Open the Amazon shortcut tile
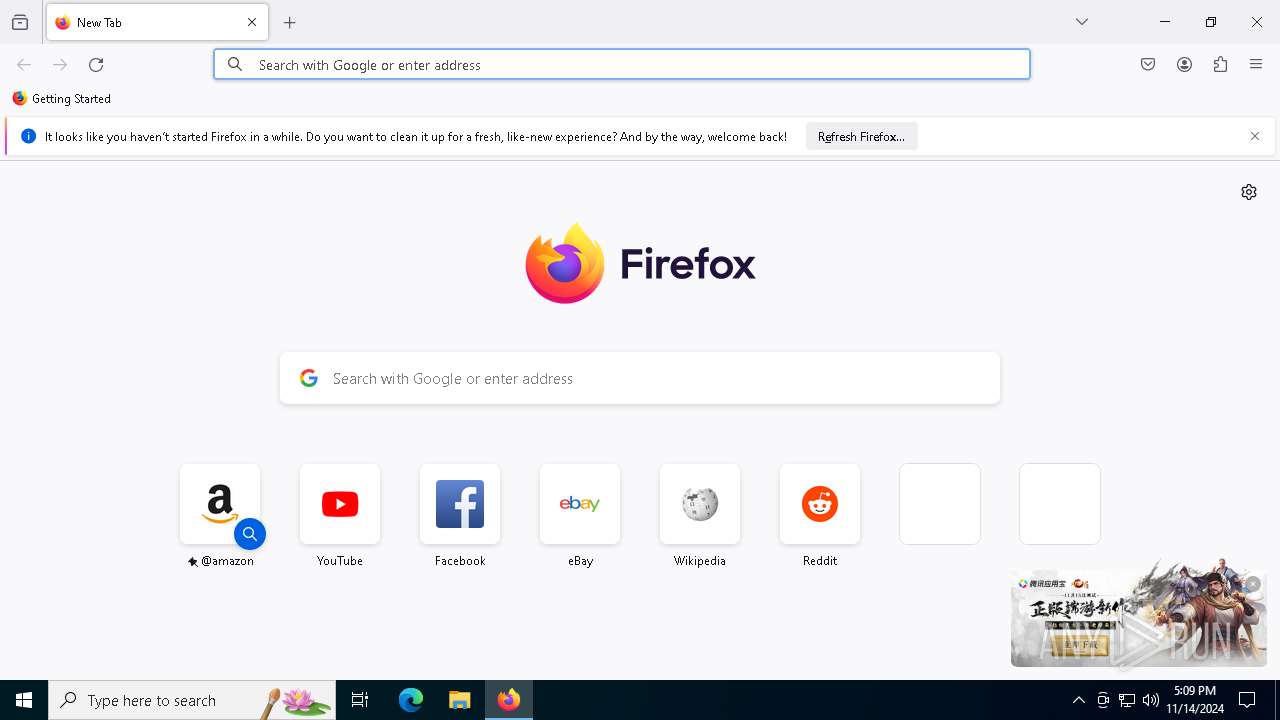Viewport: 1280px width, 720px height. (220, 504)
